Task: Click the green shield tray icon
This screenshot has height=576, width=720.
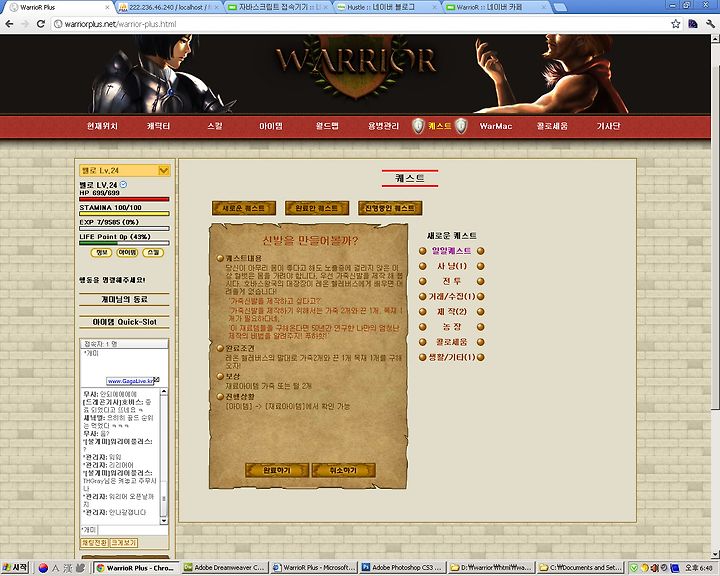Action: (x=634, y=568)
